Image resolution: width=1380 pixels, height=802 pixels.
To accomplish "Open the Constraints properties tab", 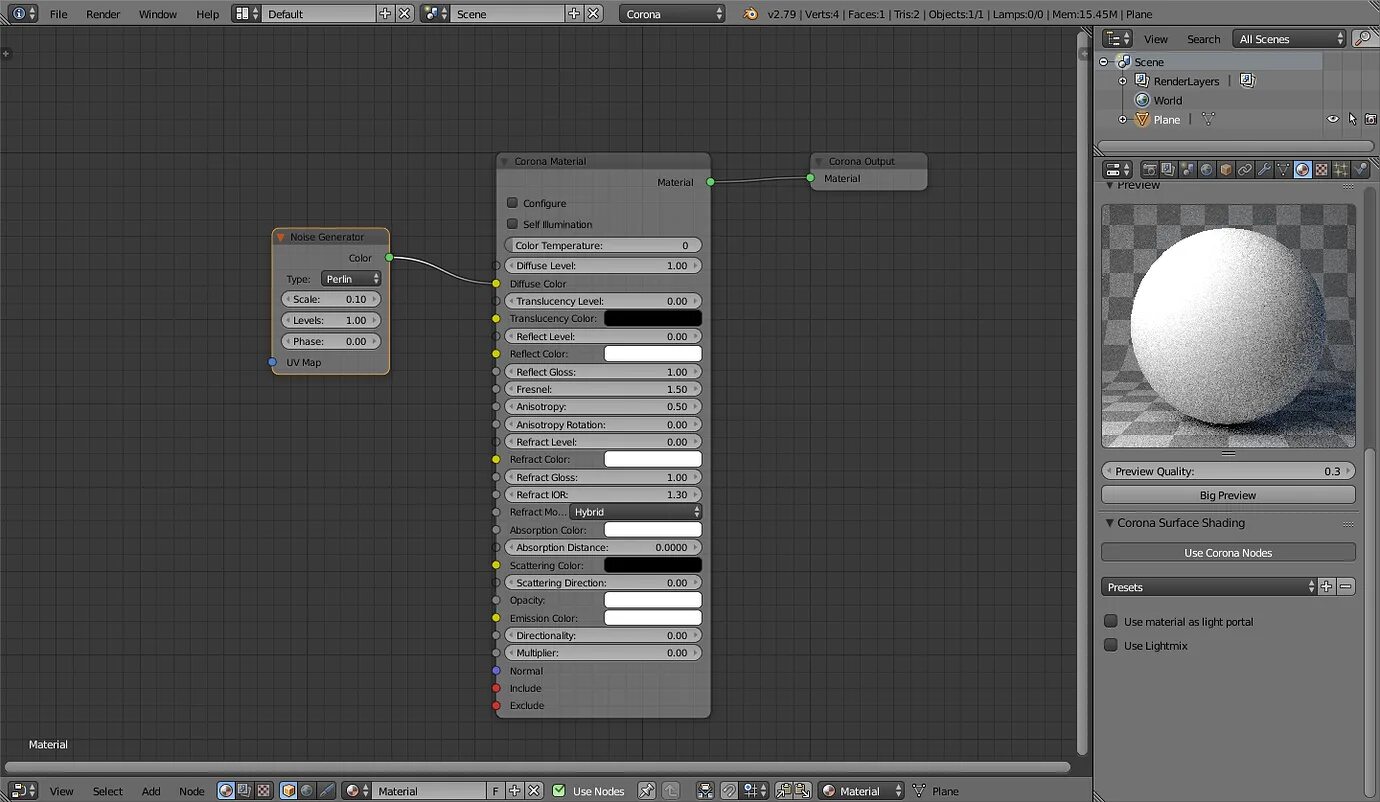I will click(1244, 170).
